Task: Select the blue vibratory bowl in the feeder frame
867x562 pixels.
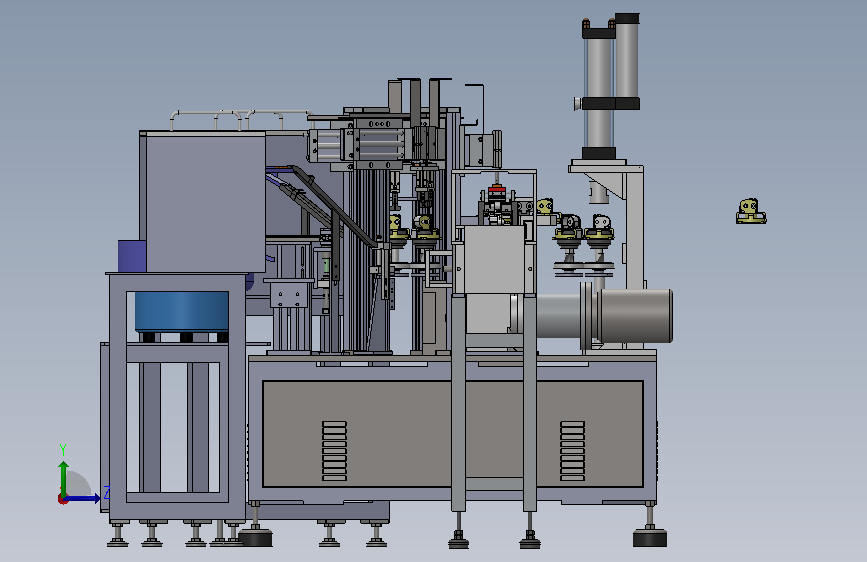Action: [x=181, y=311]
